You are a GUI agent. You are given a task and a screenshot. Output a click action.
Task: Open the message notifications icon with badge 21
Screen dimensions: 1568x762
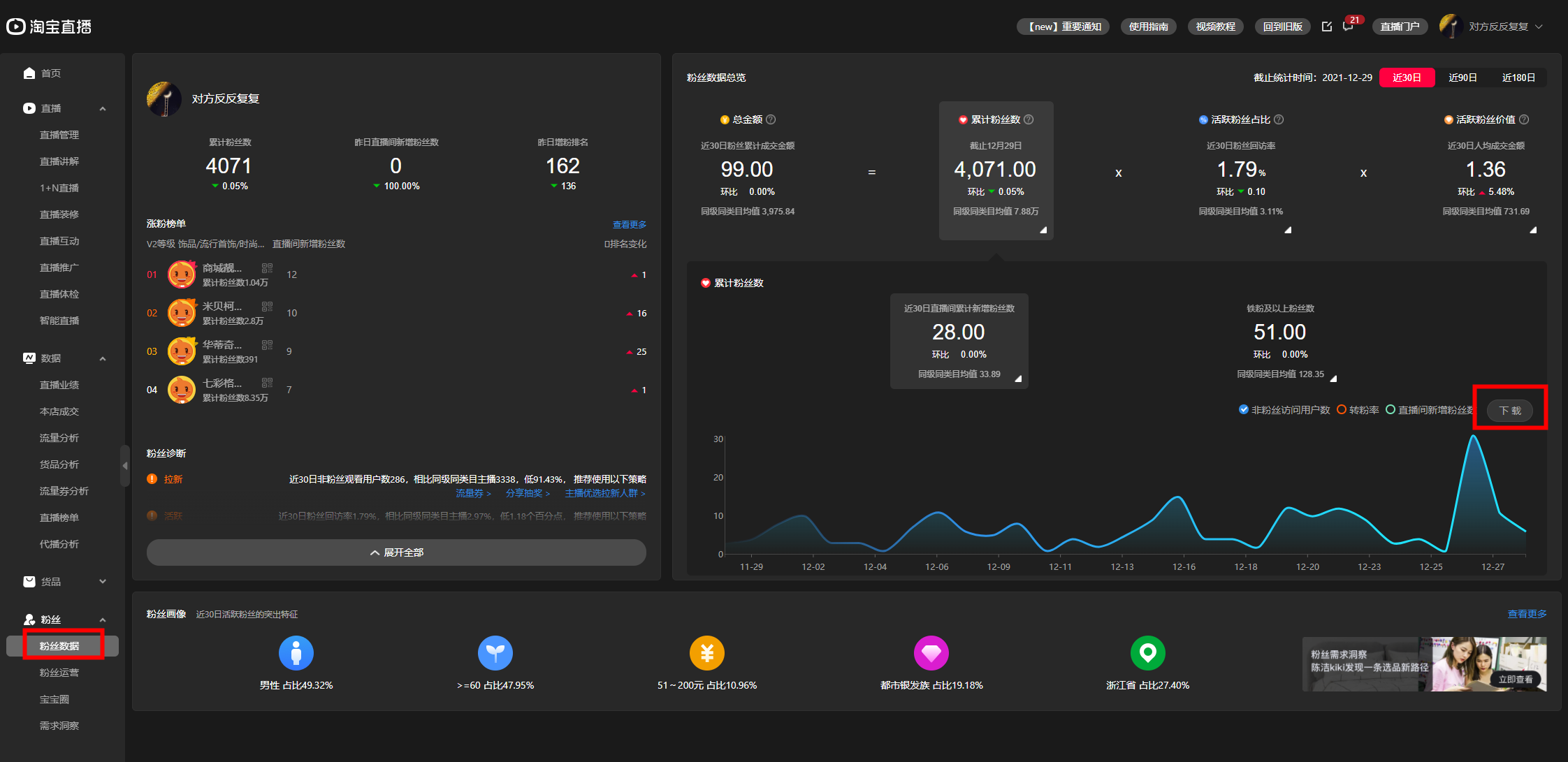point(1348,27)
